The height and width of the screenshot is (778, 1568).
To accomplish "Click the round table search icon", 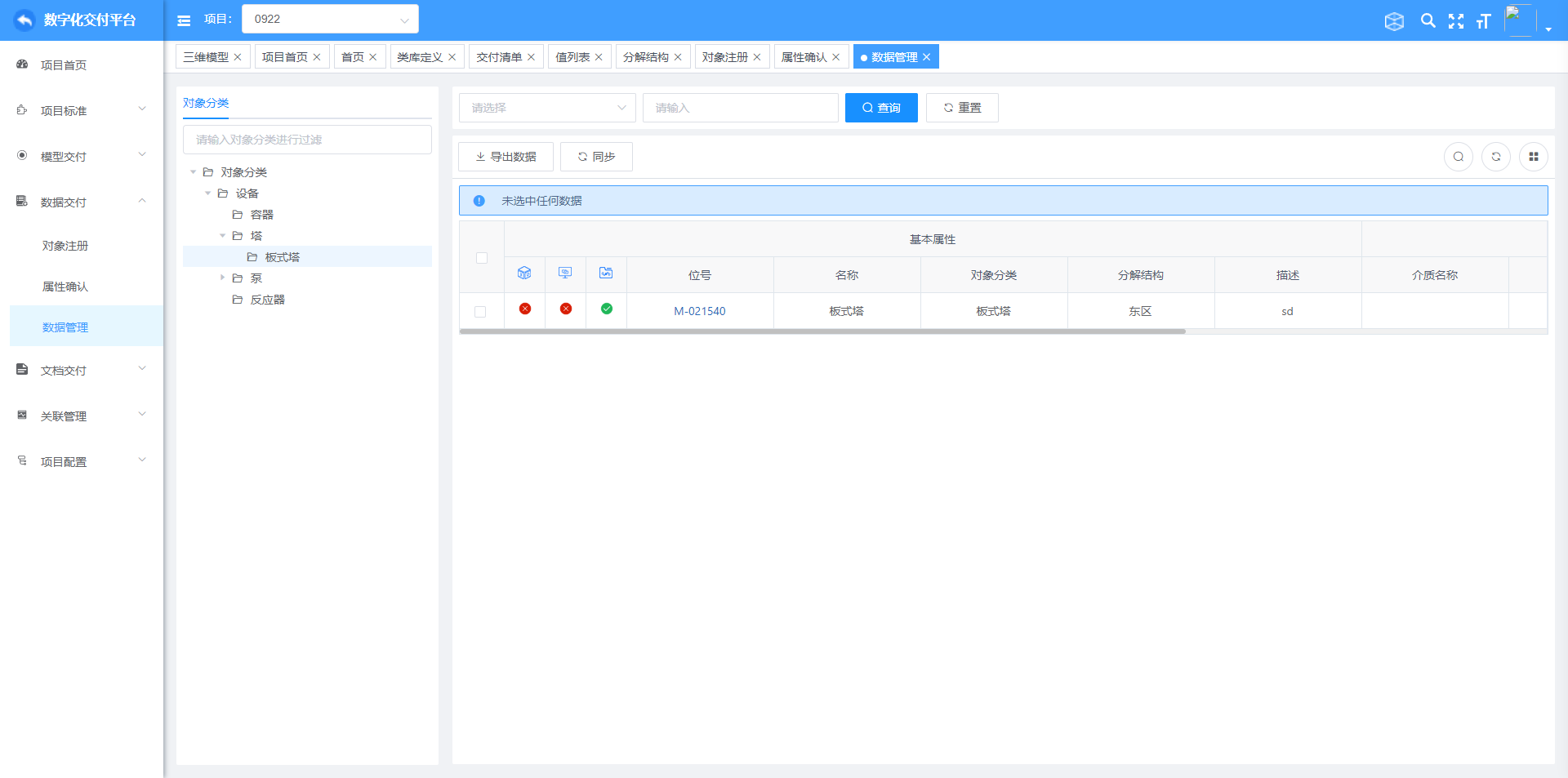I will coord(1459,157).
